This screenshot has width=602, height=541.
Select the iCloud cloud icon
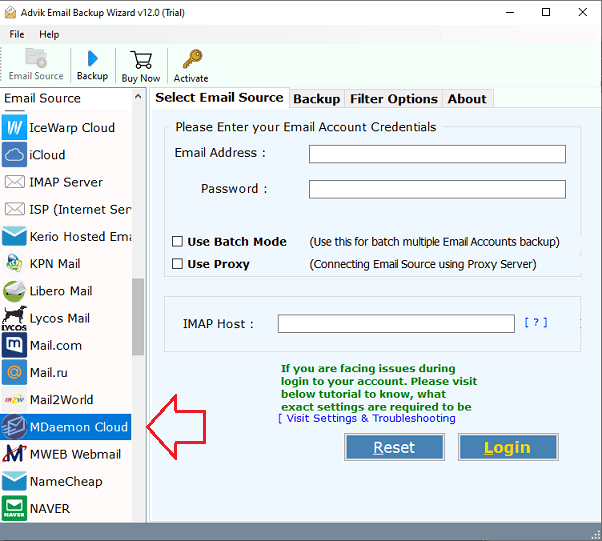(14, 155)
